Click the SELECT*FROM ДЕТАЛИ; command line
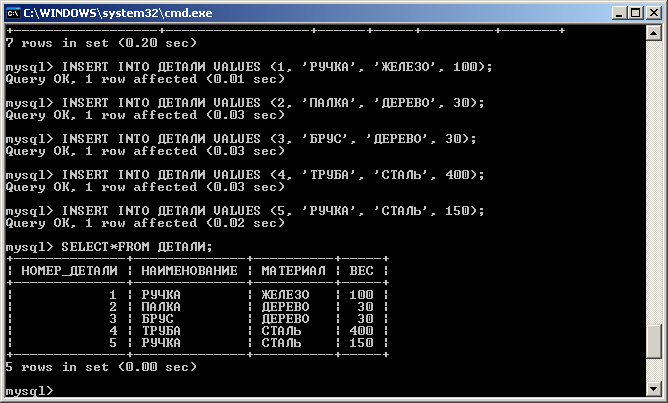 tap(109, 247)
